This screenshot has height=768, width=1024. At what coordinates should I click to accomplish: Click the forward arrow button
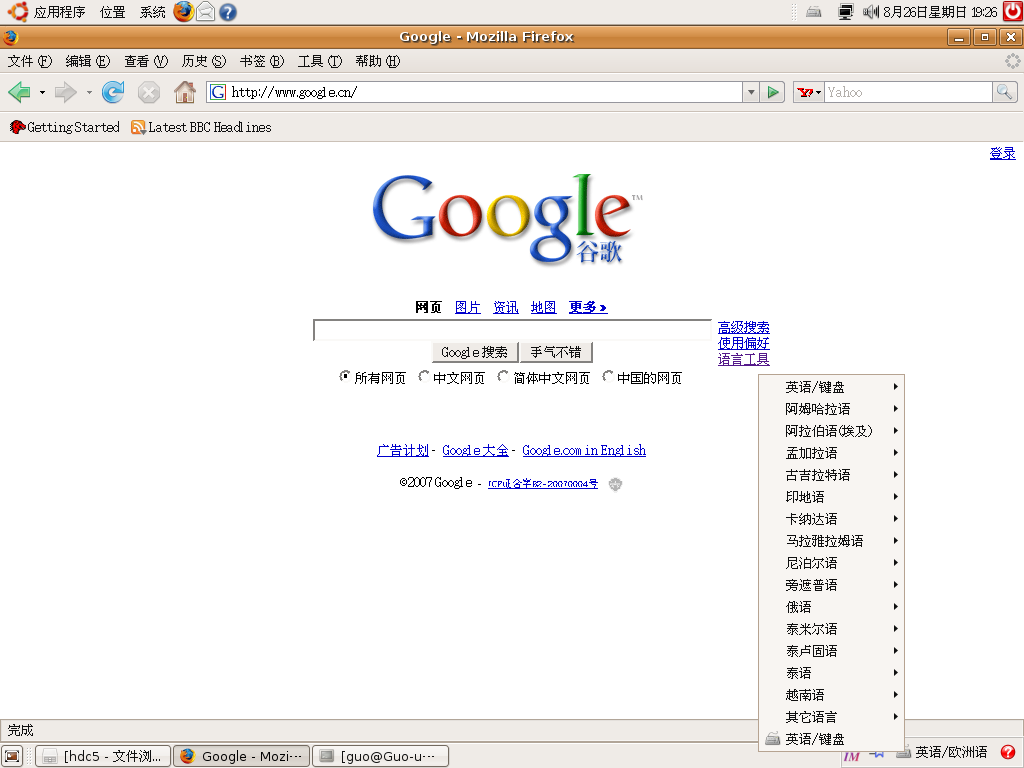(65, 92)
